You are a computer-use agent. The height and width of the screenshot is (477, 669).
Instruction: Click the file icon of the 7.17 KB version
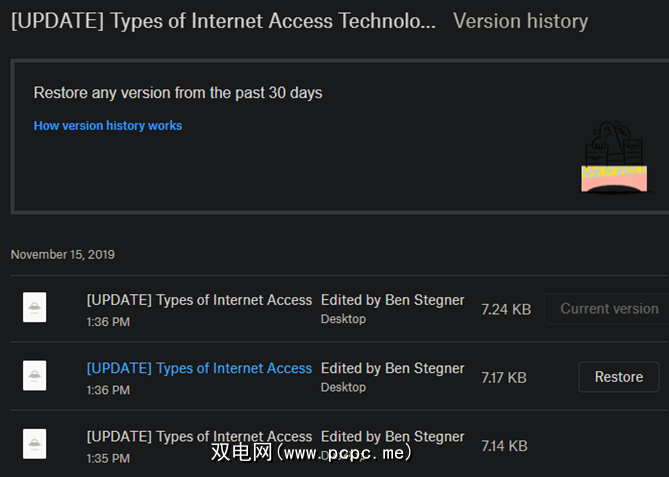point(35,376)
